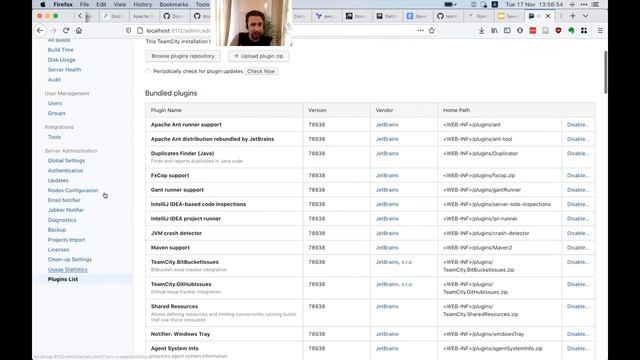This screenshot has width=640, height=360.
Task: Open Diagnostics in sidebar
Action: point(62,220)
